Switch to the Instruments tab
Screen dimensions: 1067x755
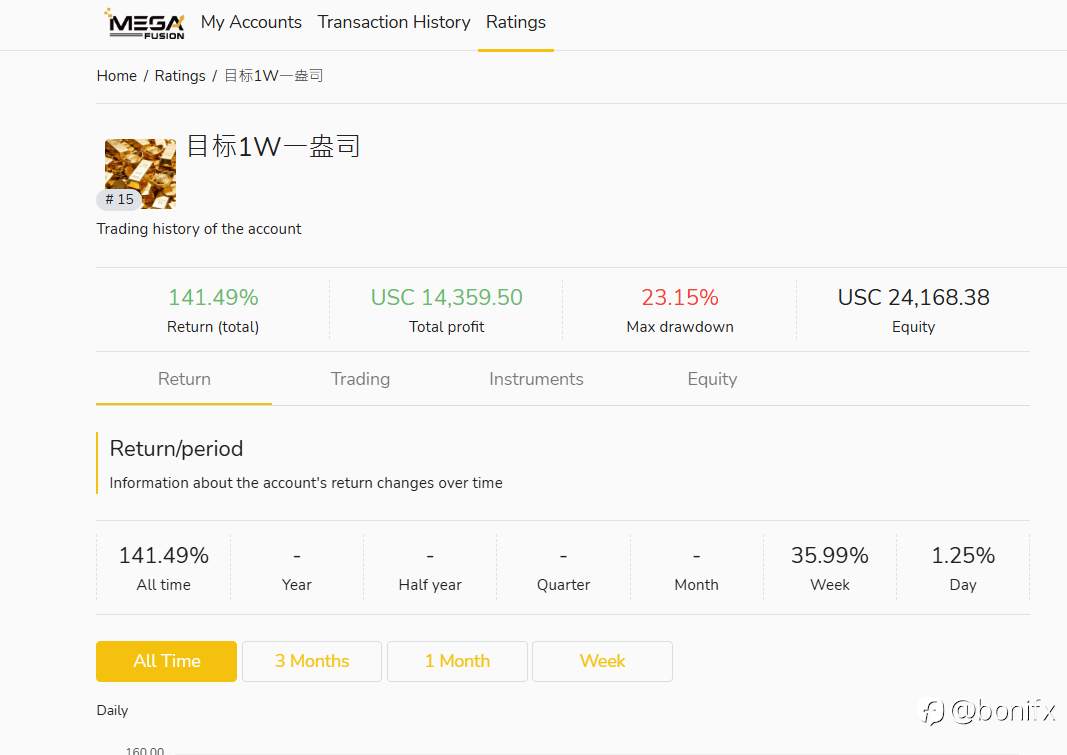coord(536,379)
